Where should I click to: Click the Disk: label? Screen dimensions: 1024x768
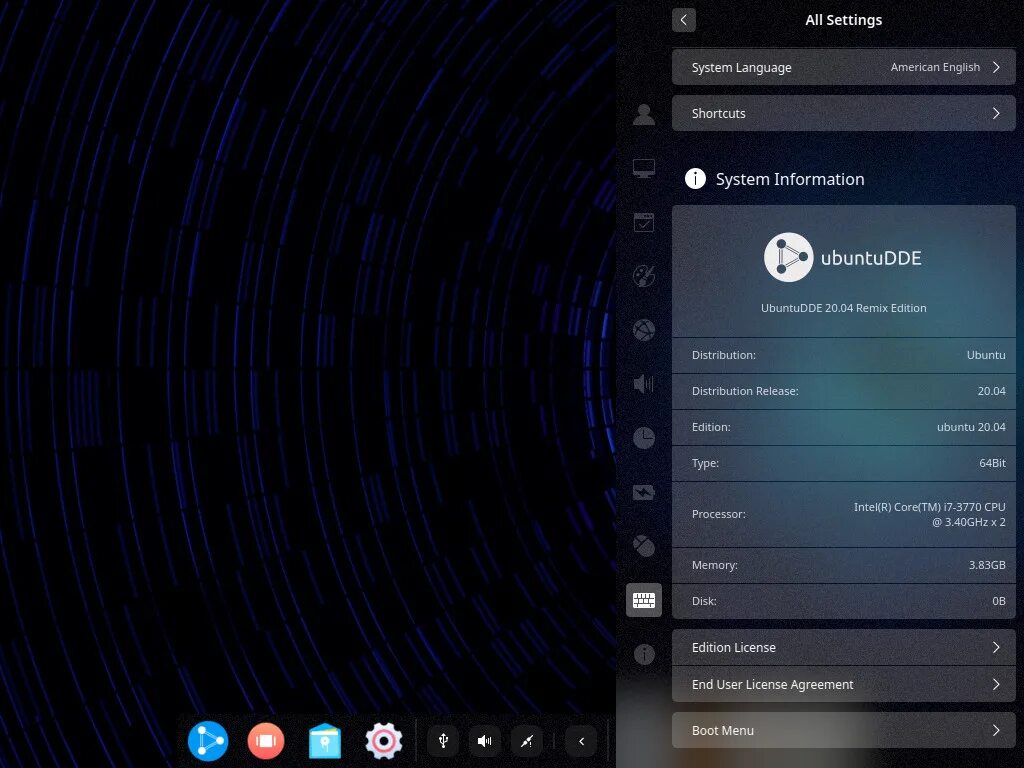[704, 601]
